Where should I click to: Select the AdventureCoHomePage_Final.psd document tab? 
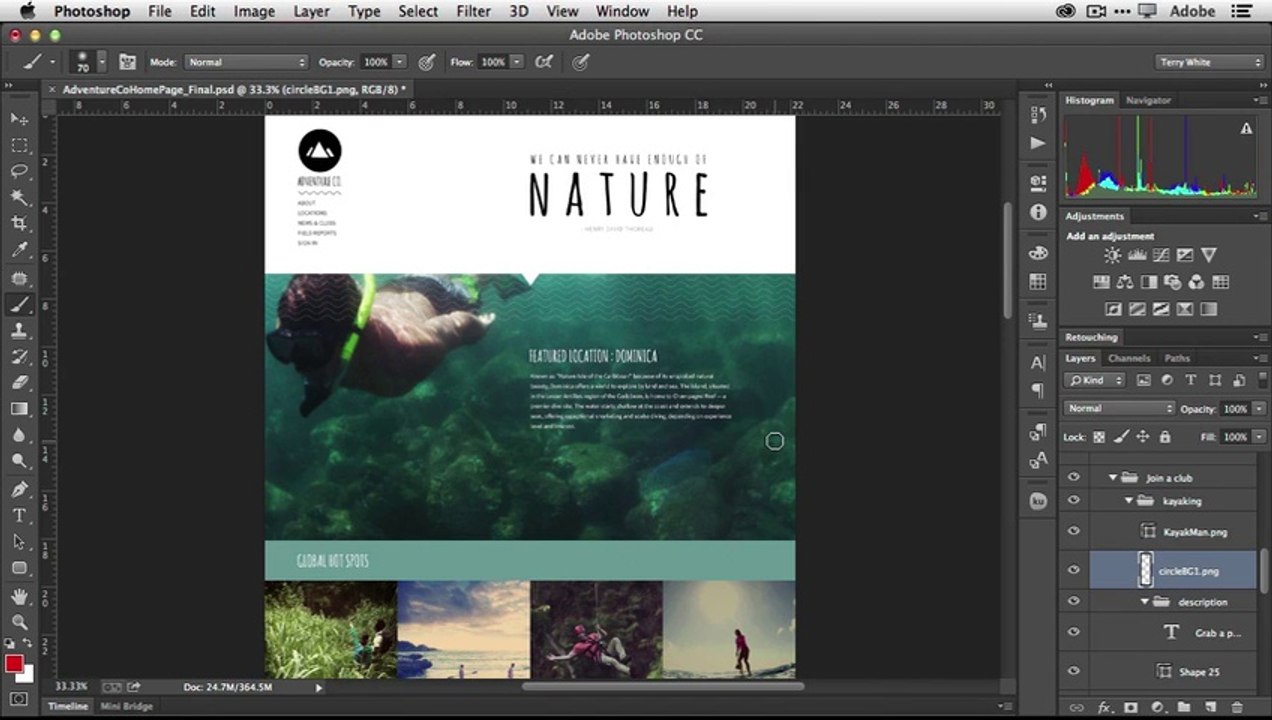coord(234,89)
